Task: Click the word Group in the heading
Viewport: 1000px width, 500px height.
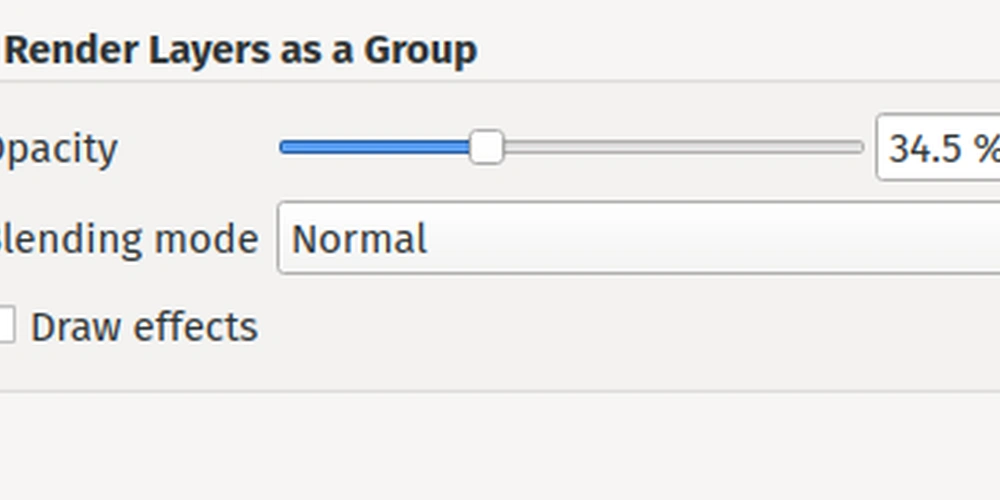Action: (421, 52)
